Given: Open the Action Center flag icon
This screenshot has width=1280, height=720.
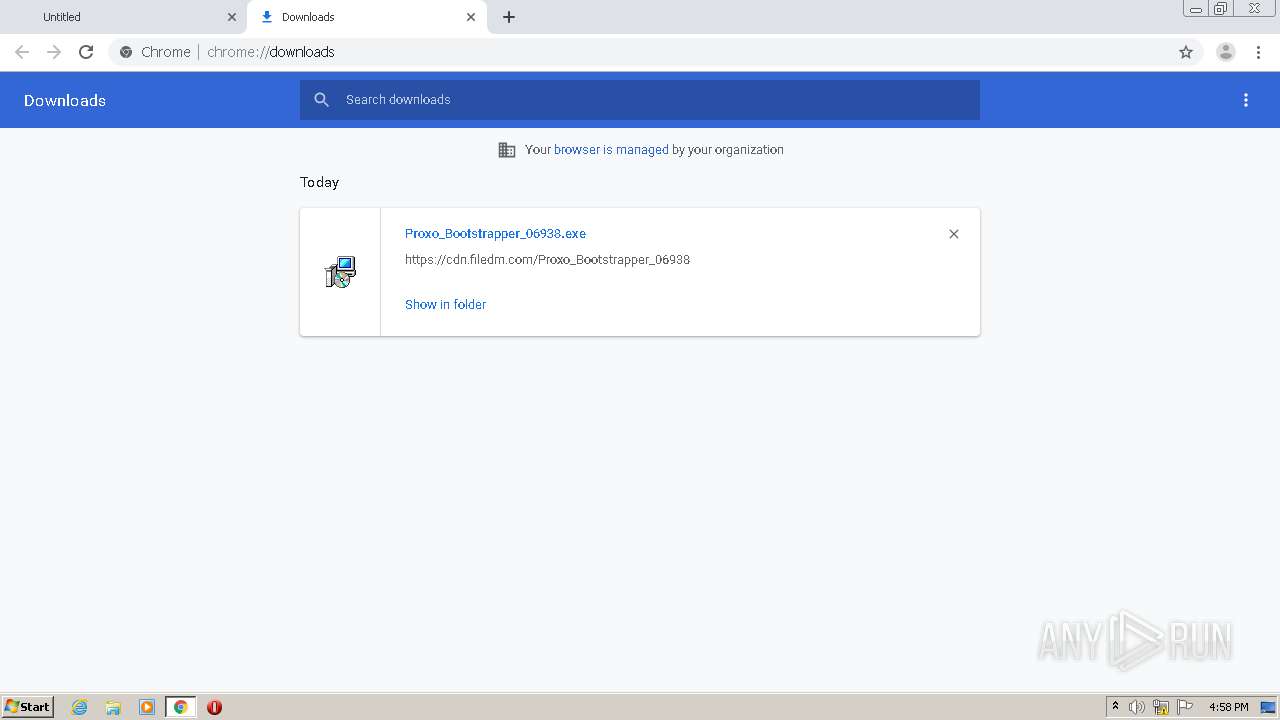Looking at the screenshot, I should click(1185, 707).
